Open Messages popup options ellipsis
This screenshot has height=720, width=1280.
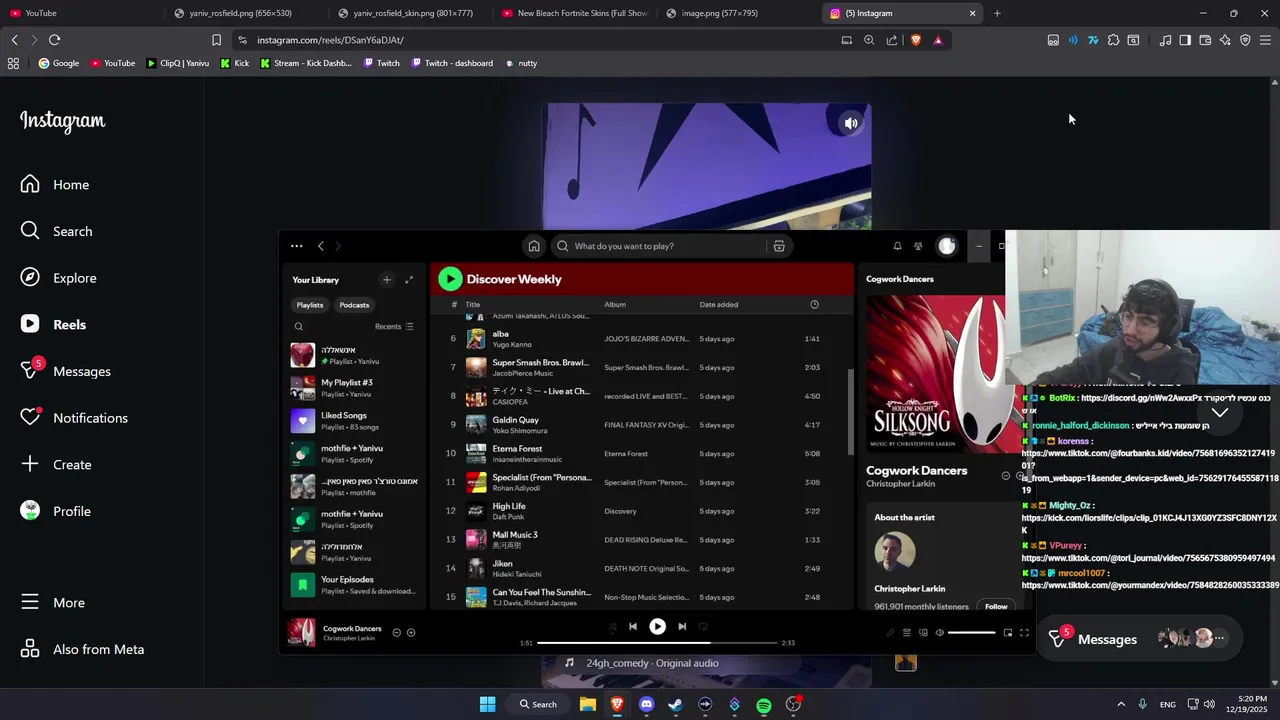[1219, 638]
